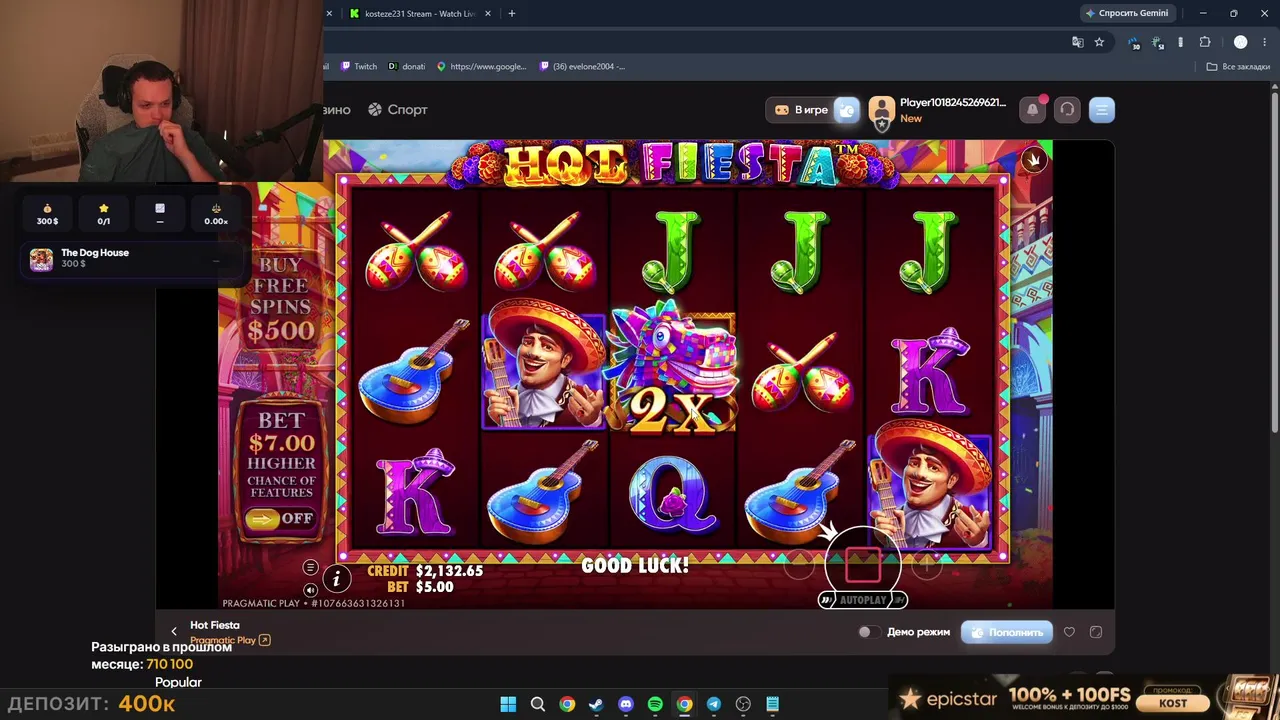
Task: Open the google.com bookmark
Action: (x=481, y=67)
